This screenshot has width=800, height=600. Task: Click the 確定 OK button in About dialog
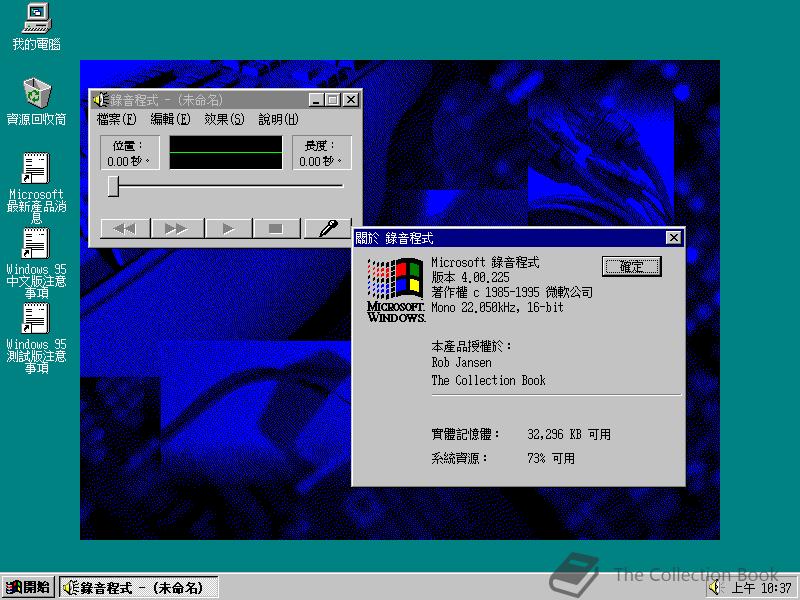pos(632,266)
